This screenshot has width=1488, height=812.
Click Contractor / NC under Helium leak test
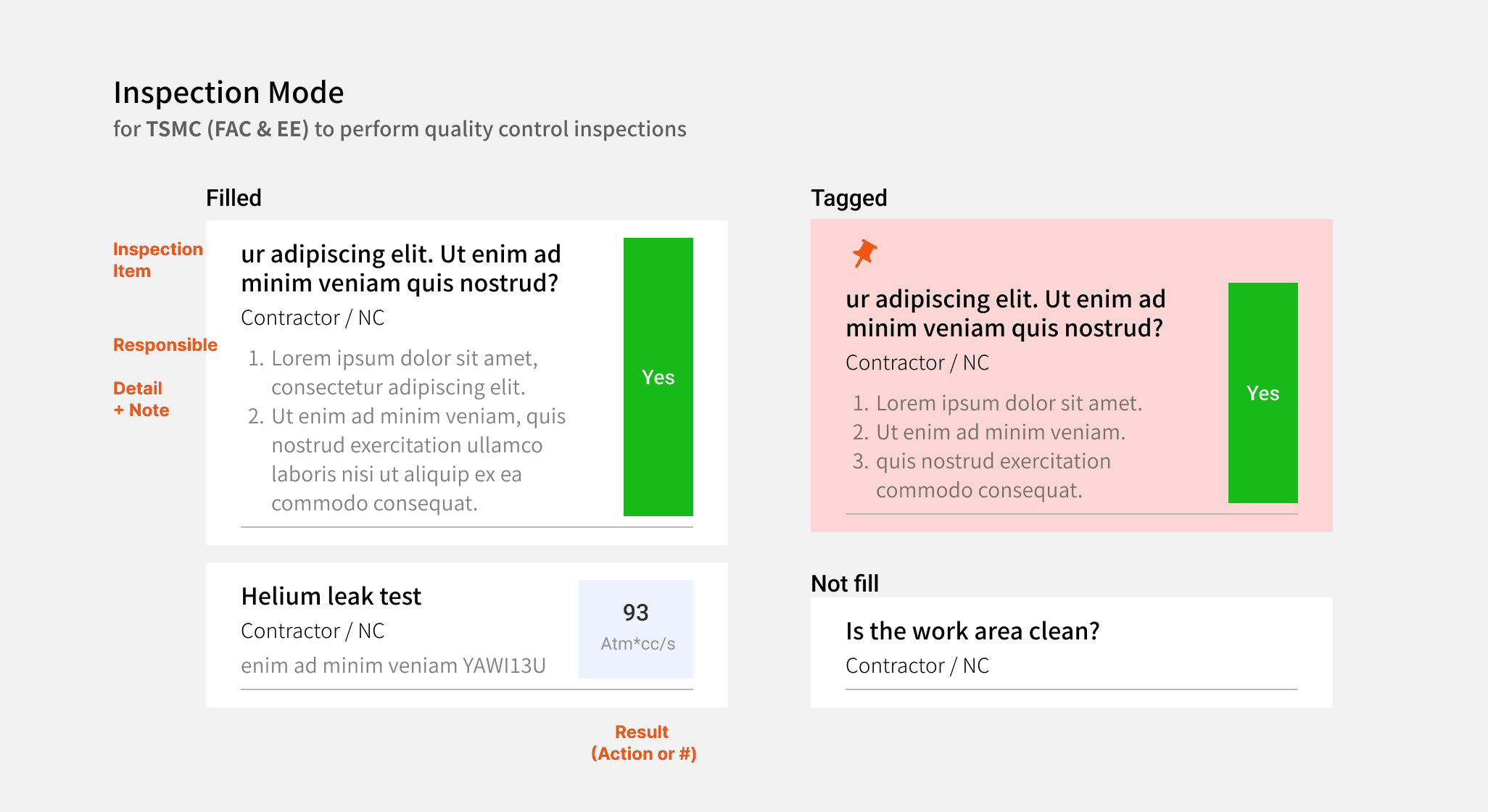pyautogui.click(x=313, y=631)
